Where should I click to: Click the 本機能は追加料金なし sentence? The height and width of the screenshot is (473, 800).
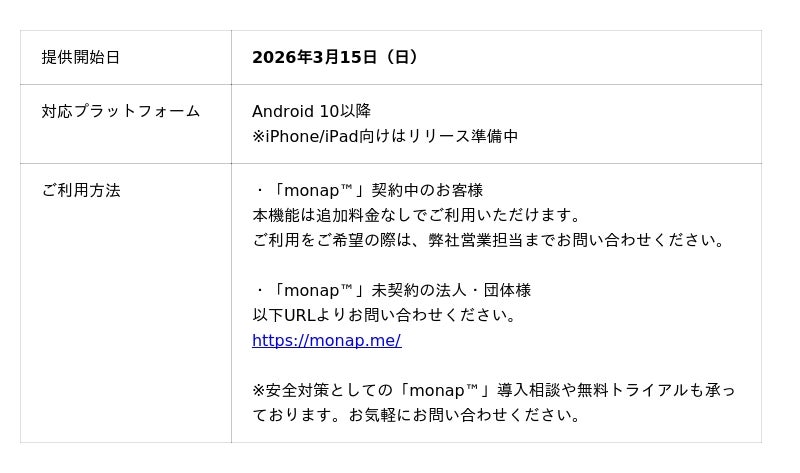click(x=417, y=215)
